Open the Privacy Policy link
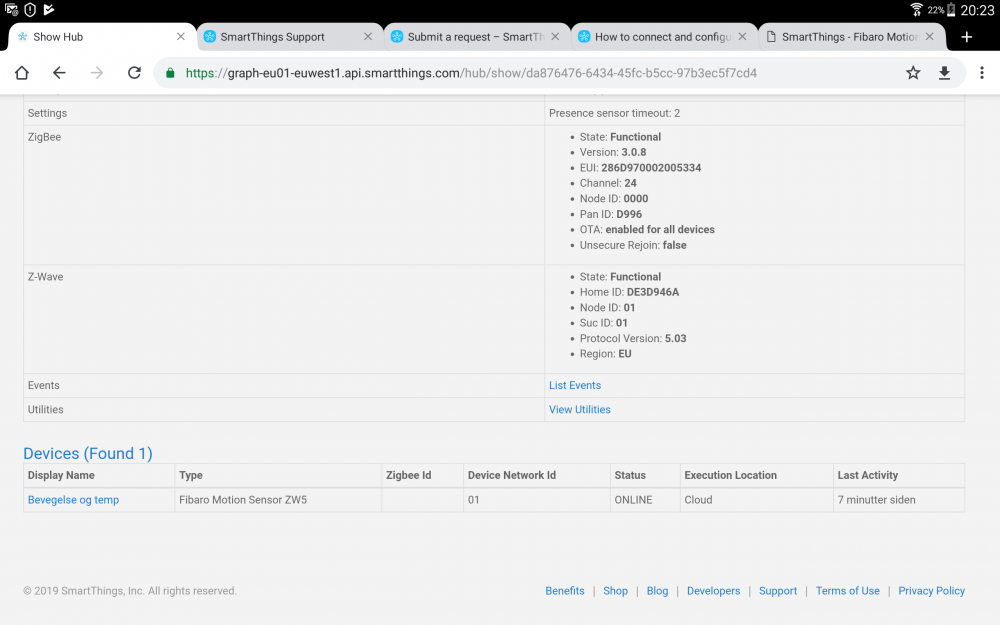The image size is (1000, 625). click(931, 591)
